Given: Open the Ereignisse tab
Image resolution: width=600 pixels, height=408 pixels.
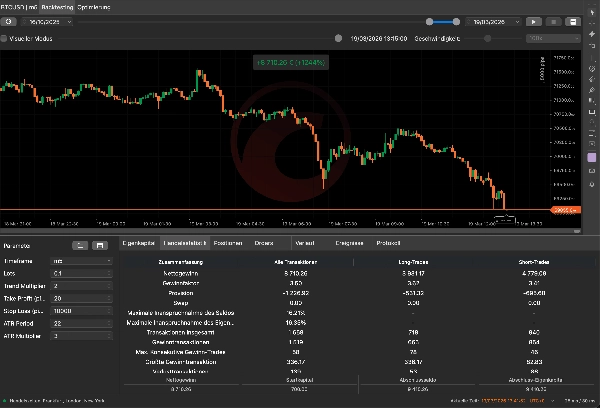Looking at the screenshot, I should click(349, 243).
